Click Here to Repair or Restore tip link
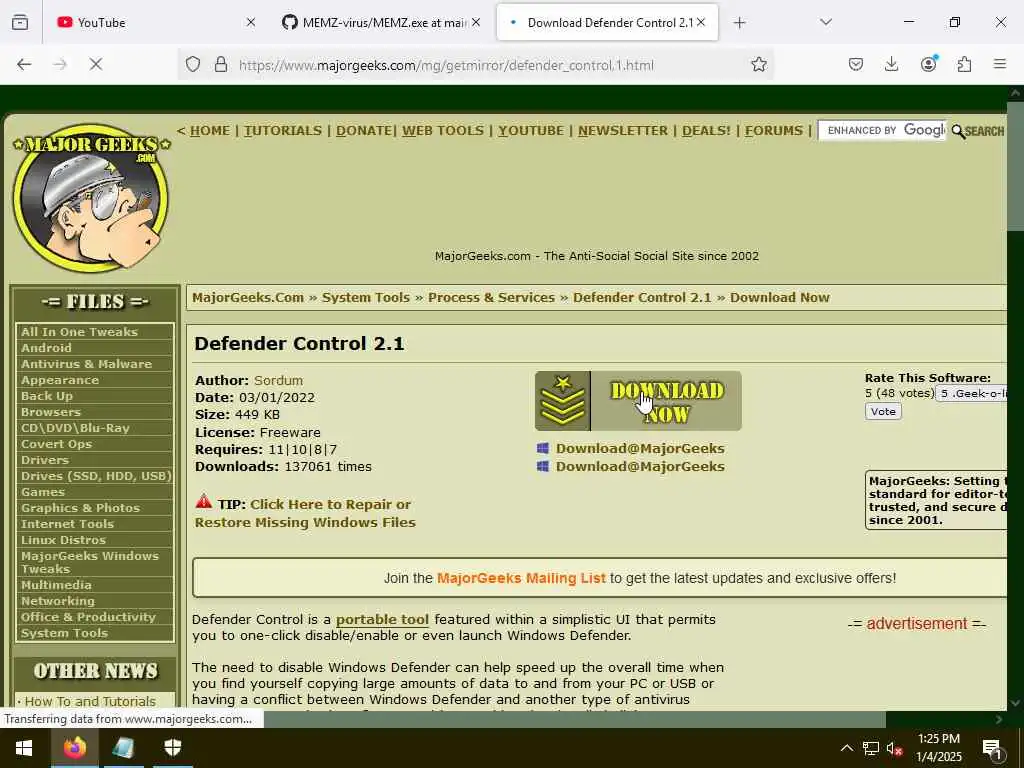This screenshot has width=1024, height=768. [x=305, y=513]
